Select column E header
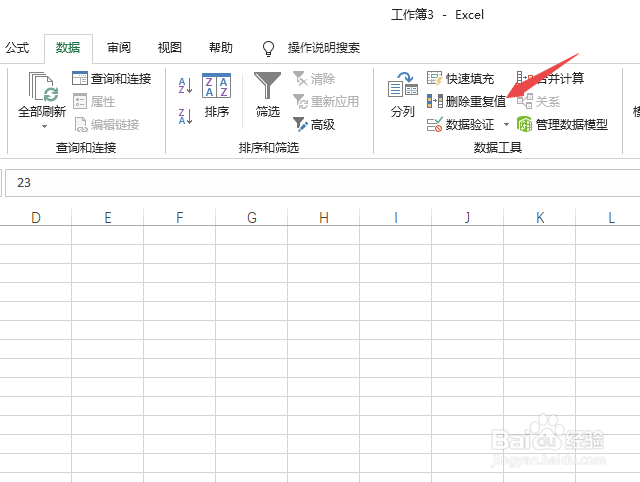This screenshot has width=640, height=482. coord(108,217)
